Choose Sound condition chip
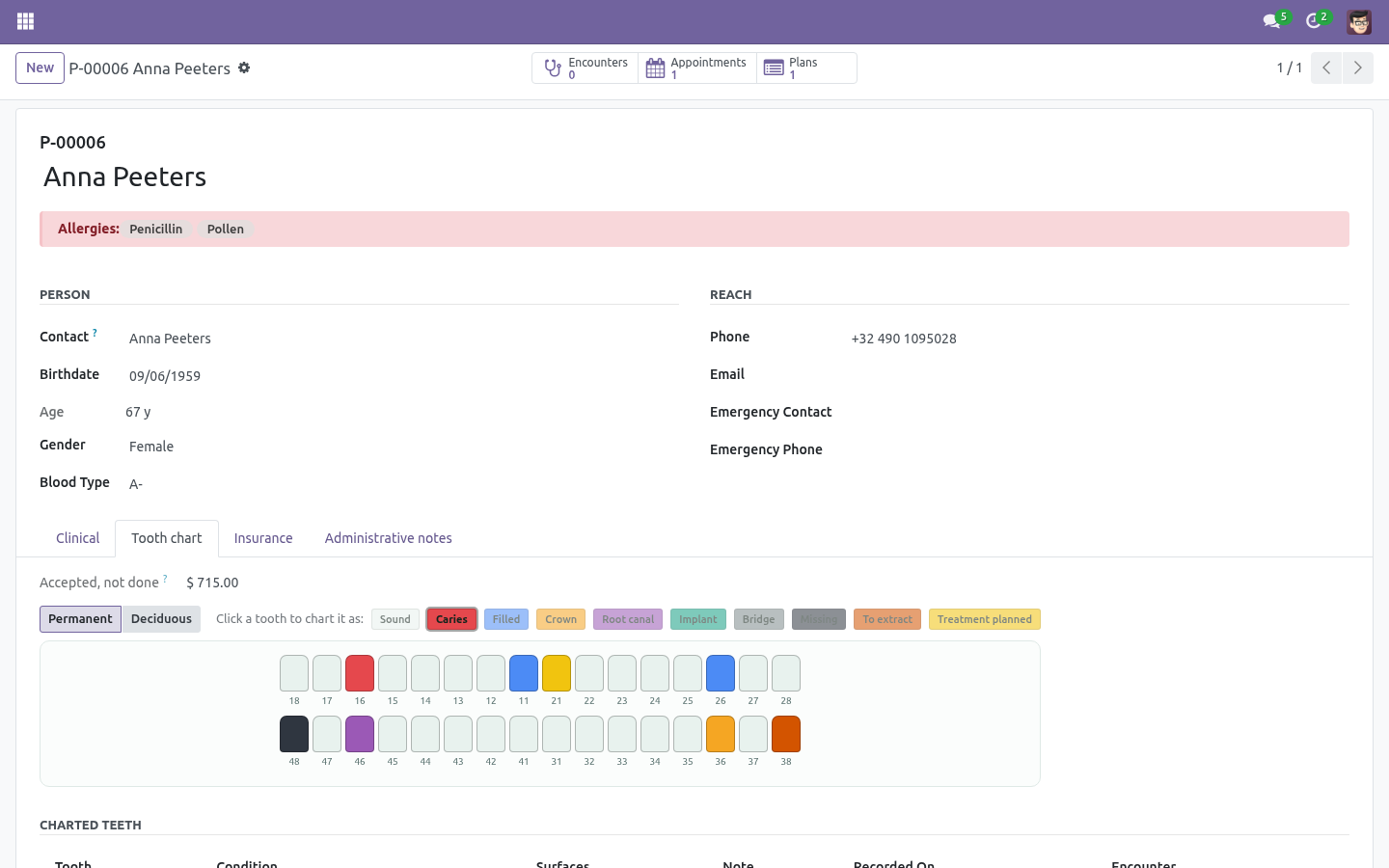 pos(395,619)
